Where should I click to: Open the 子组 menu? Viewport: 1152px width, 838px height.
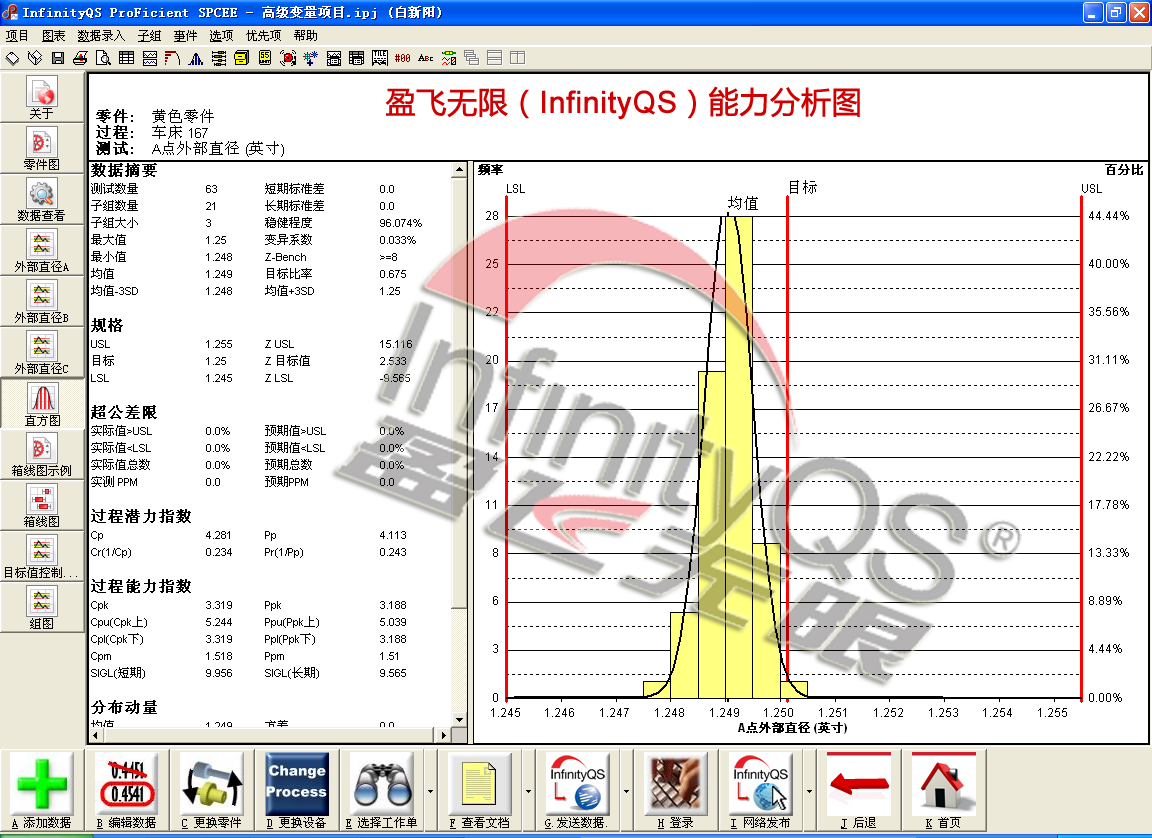pos(149,35)
